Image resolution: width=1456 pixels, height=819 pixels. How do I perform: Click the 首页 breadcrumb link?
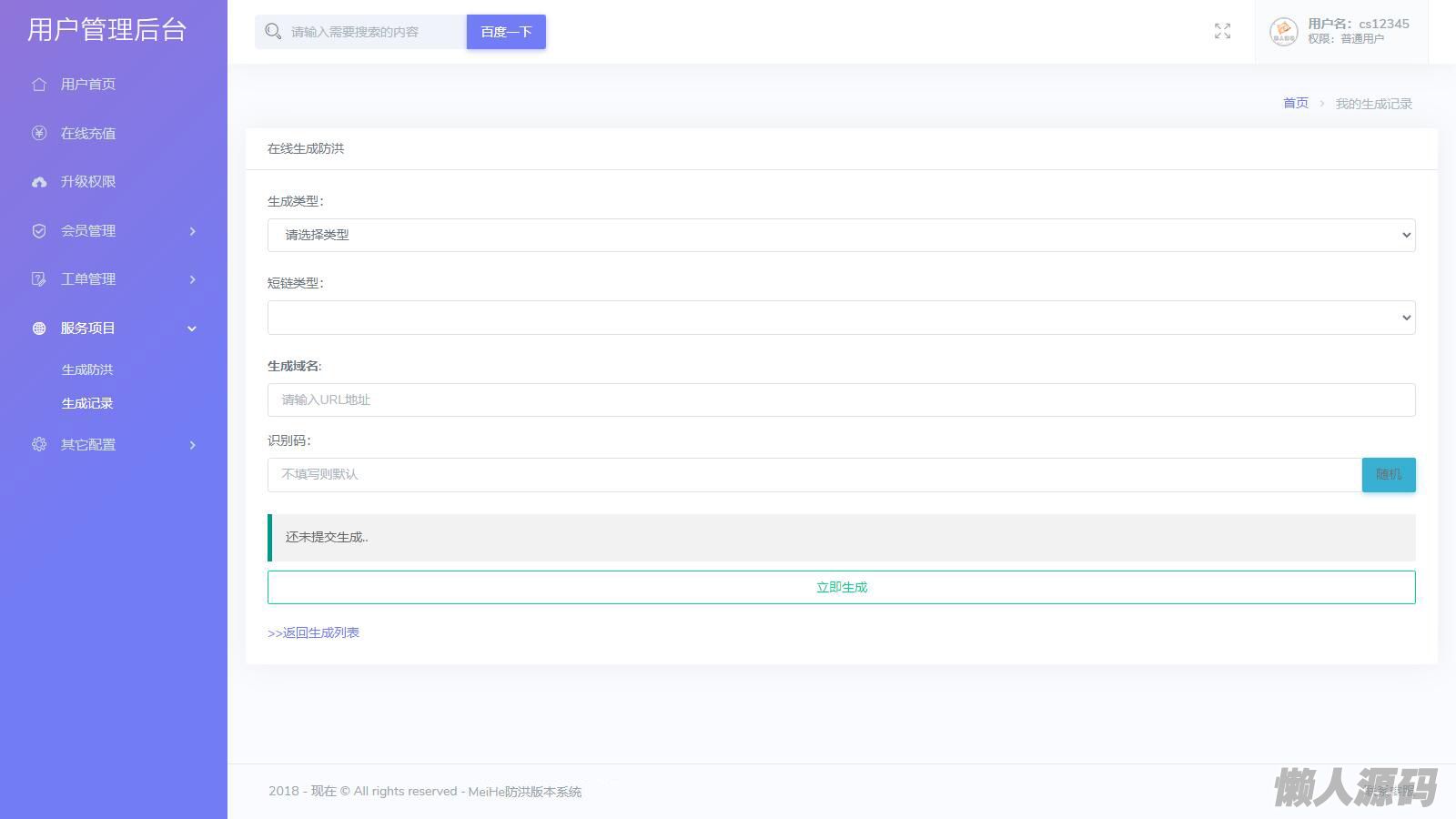(1296, 103)
